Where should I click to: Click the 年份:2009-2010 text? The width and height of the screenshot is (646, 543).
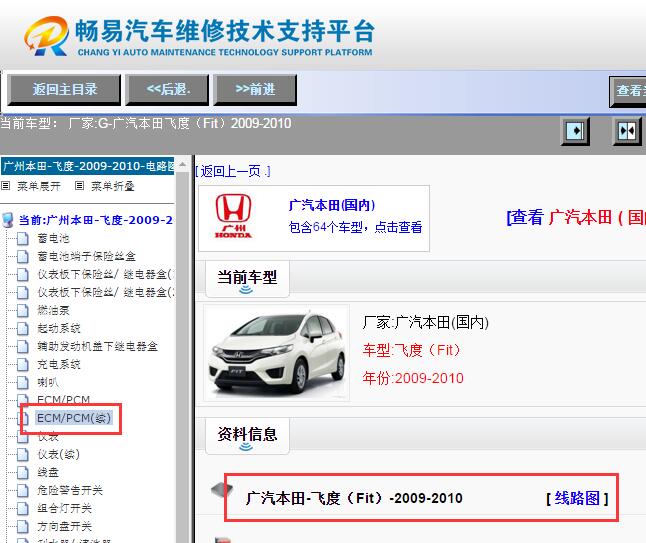coord(413,378)
